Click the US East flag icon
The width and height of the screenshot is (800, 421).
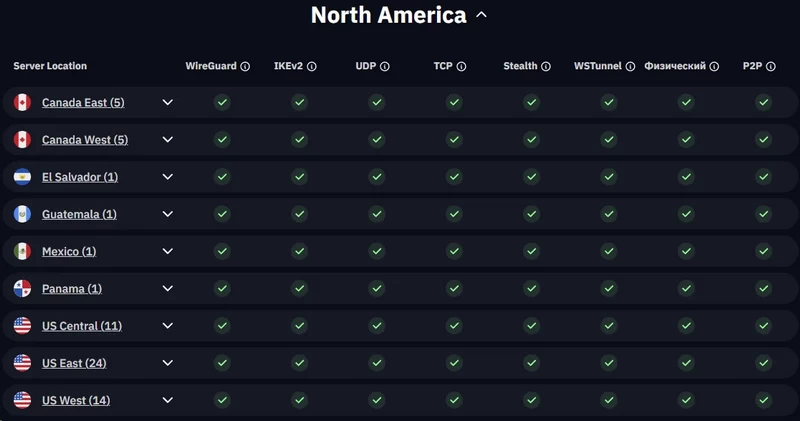click(x=22, y=363)
